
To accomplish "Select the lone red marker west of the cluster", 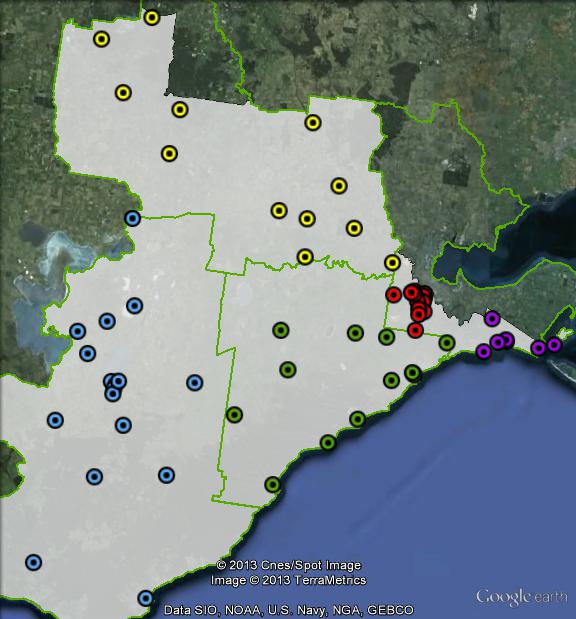I will (394, 294).
